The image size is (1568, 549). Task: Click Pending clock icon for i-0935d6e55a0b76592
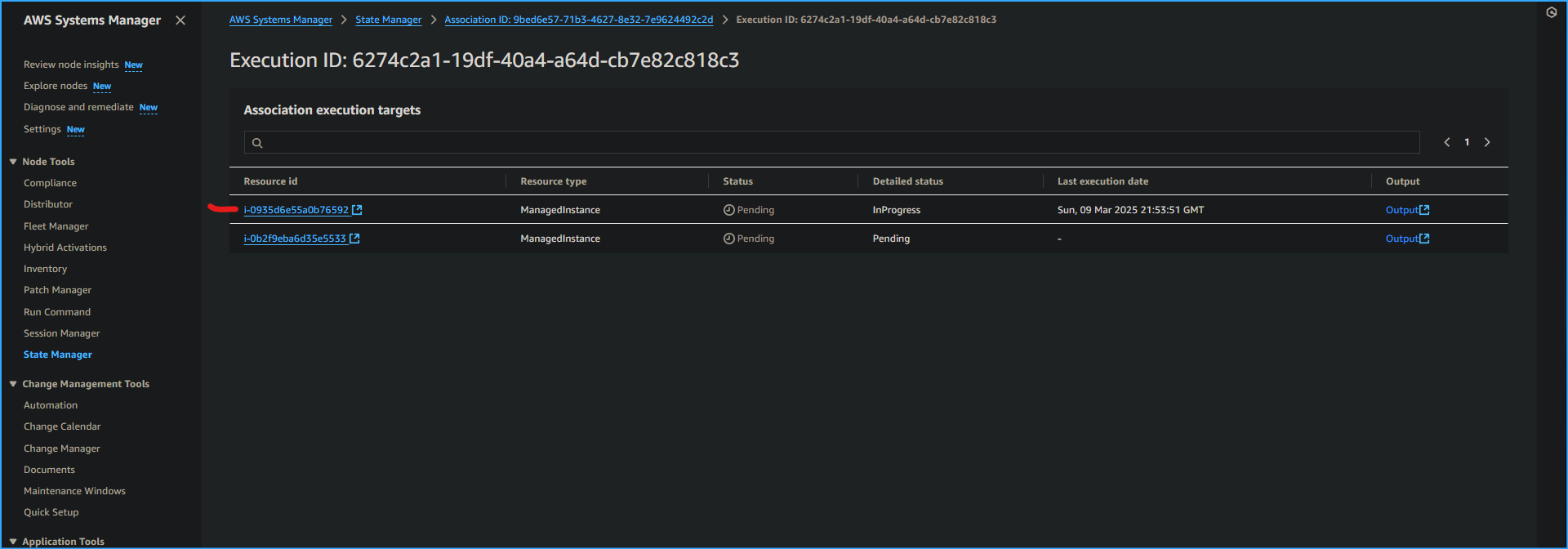coord(729,210)
